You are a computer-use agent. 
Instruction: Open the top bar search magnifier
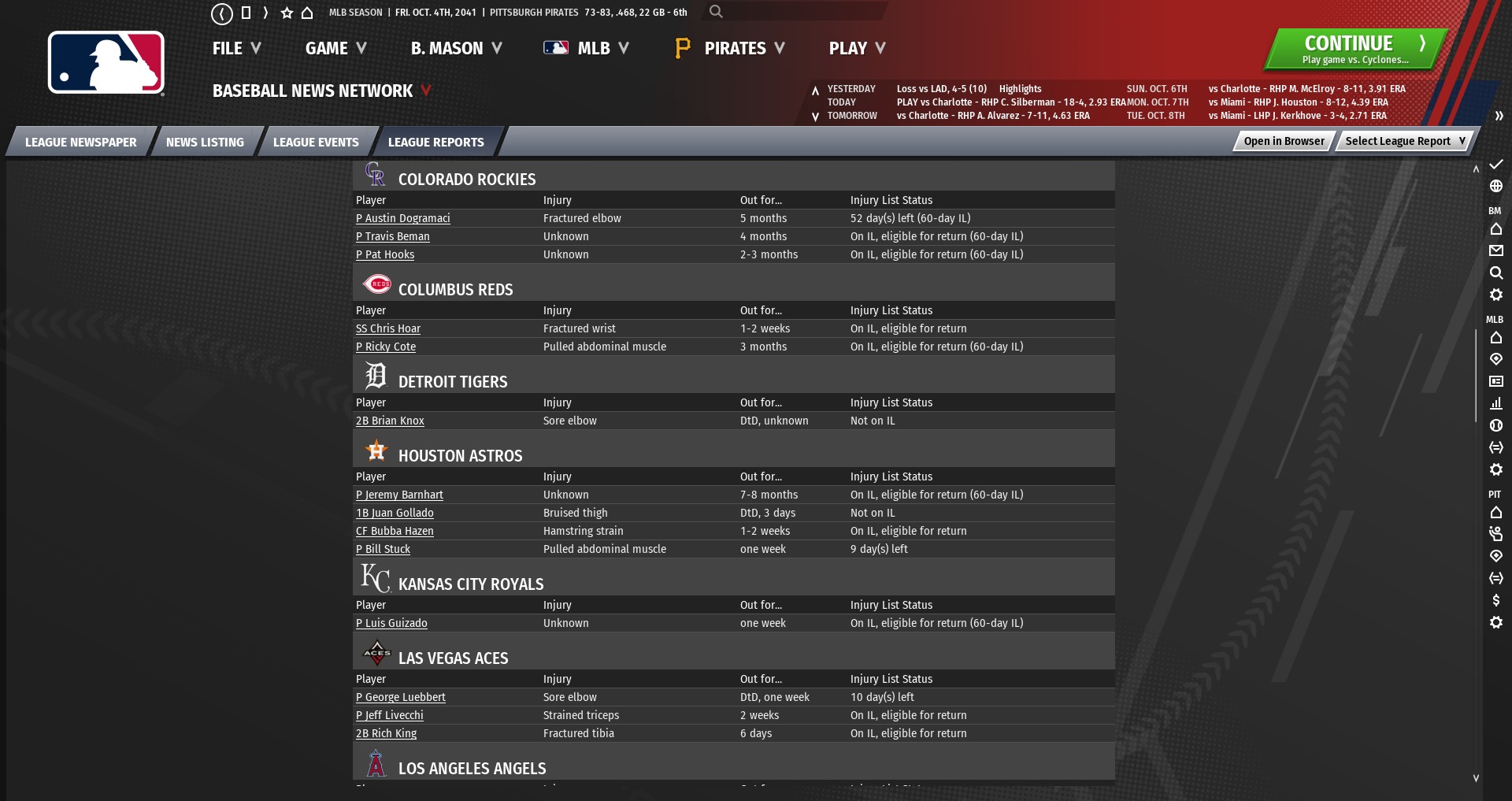pos(716,11)
